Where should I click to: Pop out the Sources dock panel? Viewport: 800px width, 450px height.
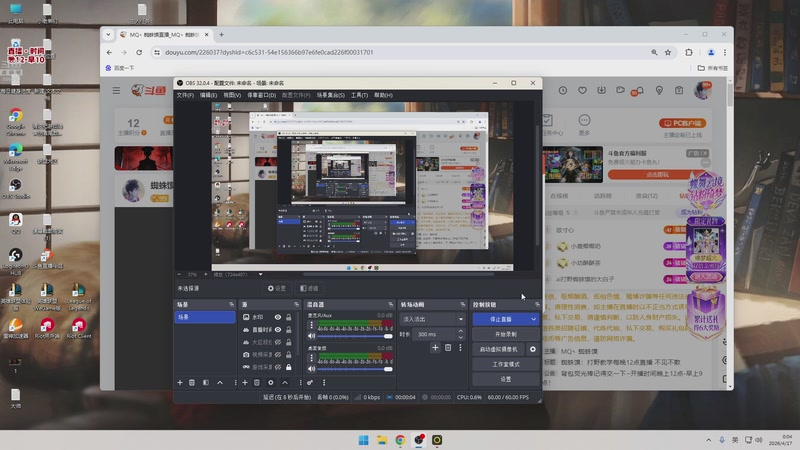click(x=296, y=305)
